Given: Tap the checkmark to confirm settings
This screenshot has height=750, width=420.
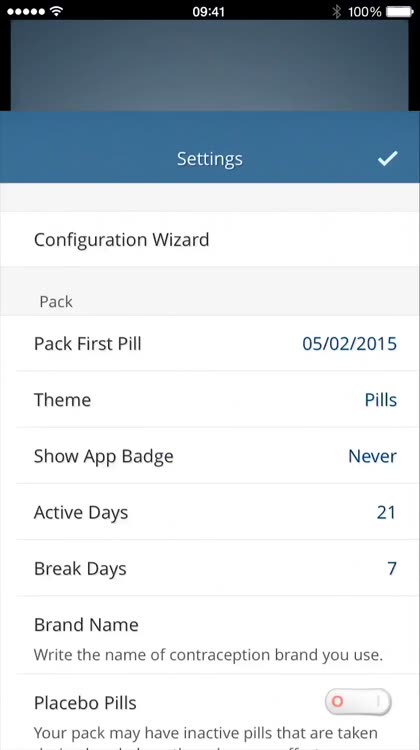Looking at the screenshot, I should (x=387, y=158).
